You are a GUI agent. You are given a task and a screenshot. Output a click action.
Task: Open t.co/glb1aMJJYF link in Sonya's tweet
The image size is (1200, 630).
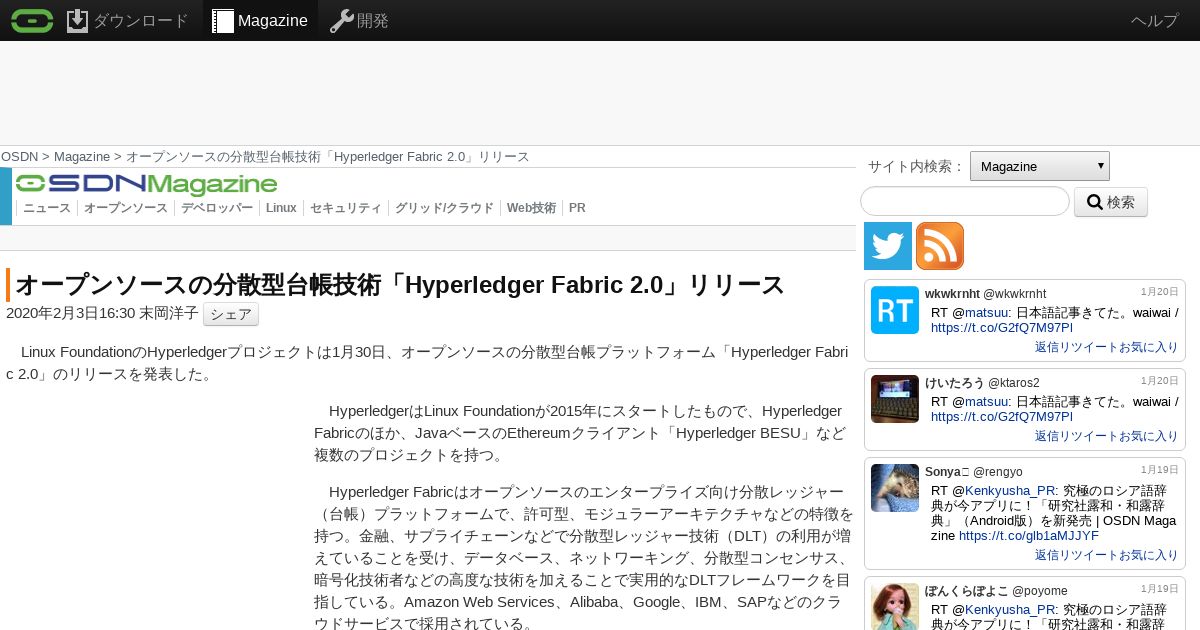pos(1029,536)
